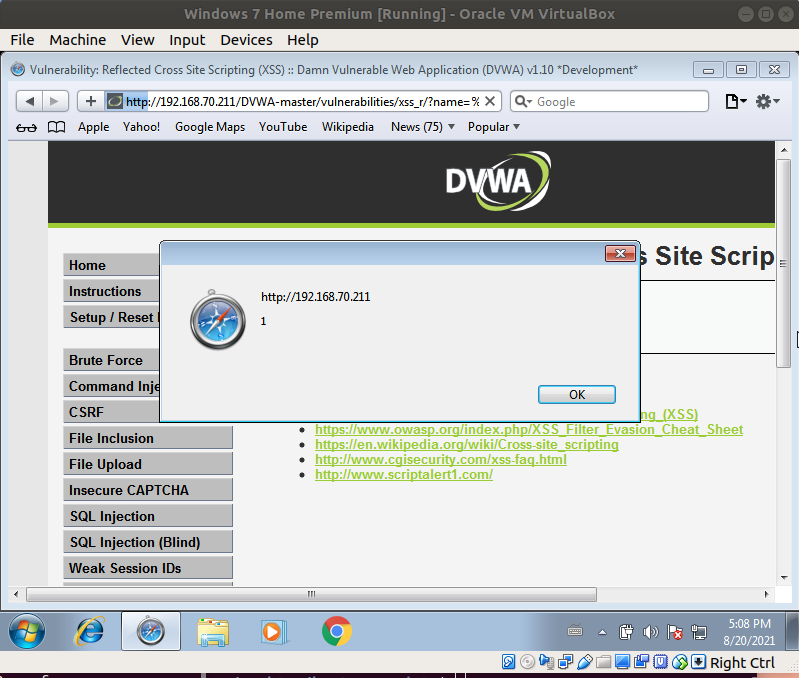Show hidden tray icons arrow

(602, 632)
